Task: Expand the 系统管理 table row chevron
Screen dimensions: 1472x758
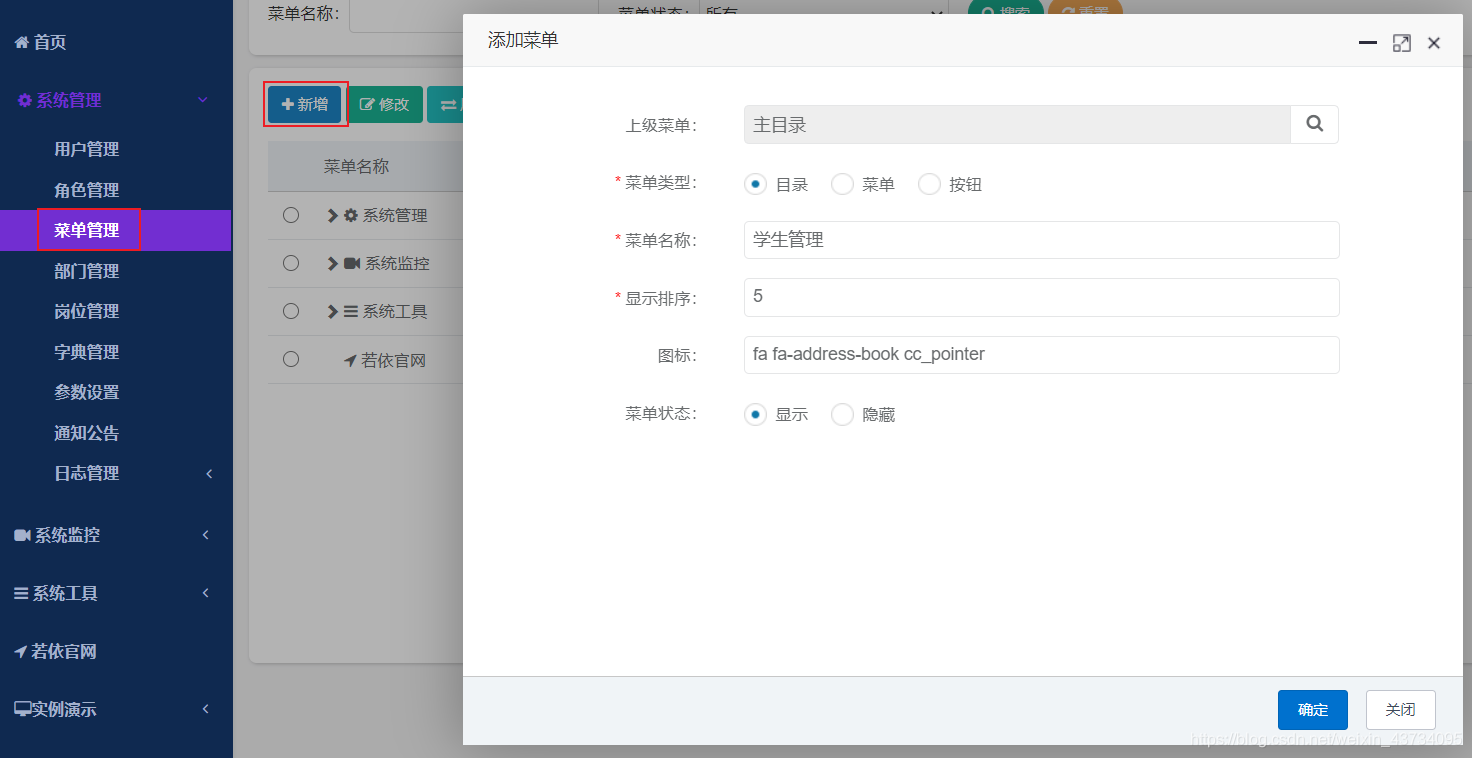Action: 333,215
